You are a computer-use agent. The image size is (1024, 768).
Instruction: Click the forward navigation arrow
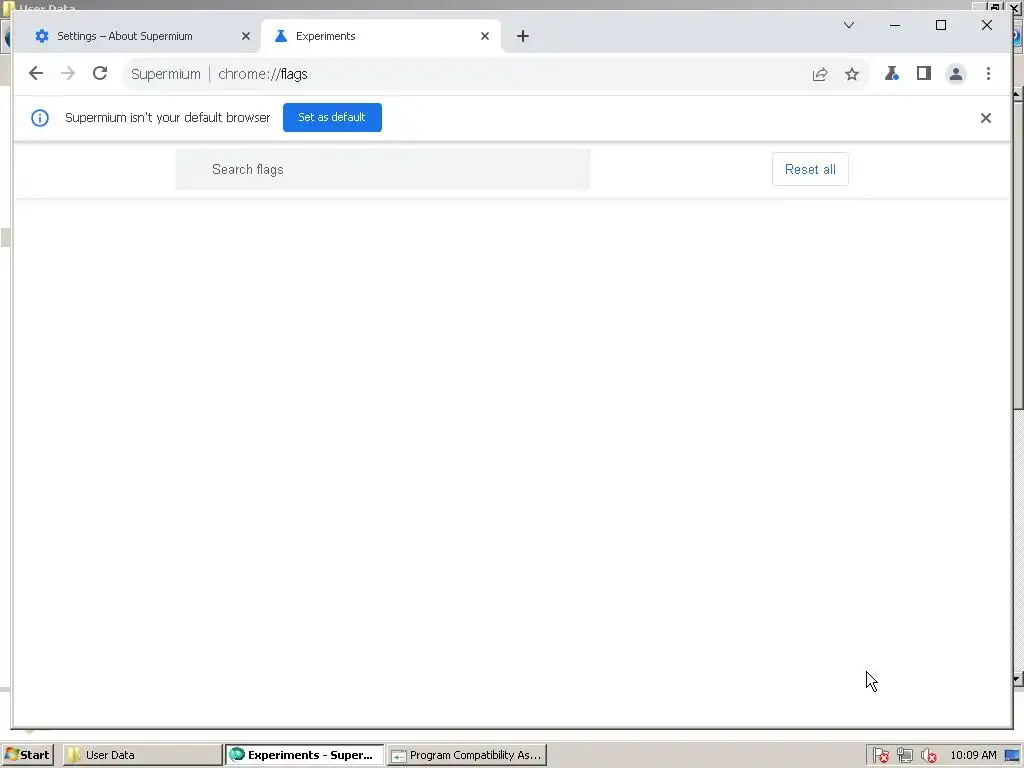click(68, 73)
